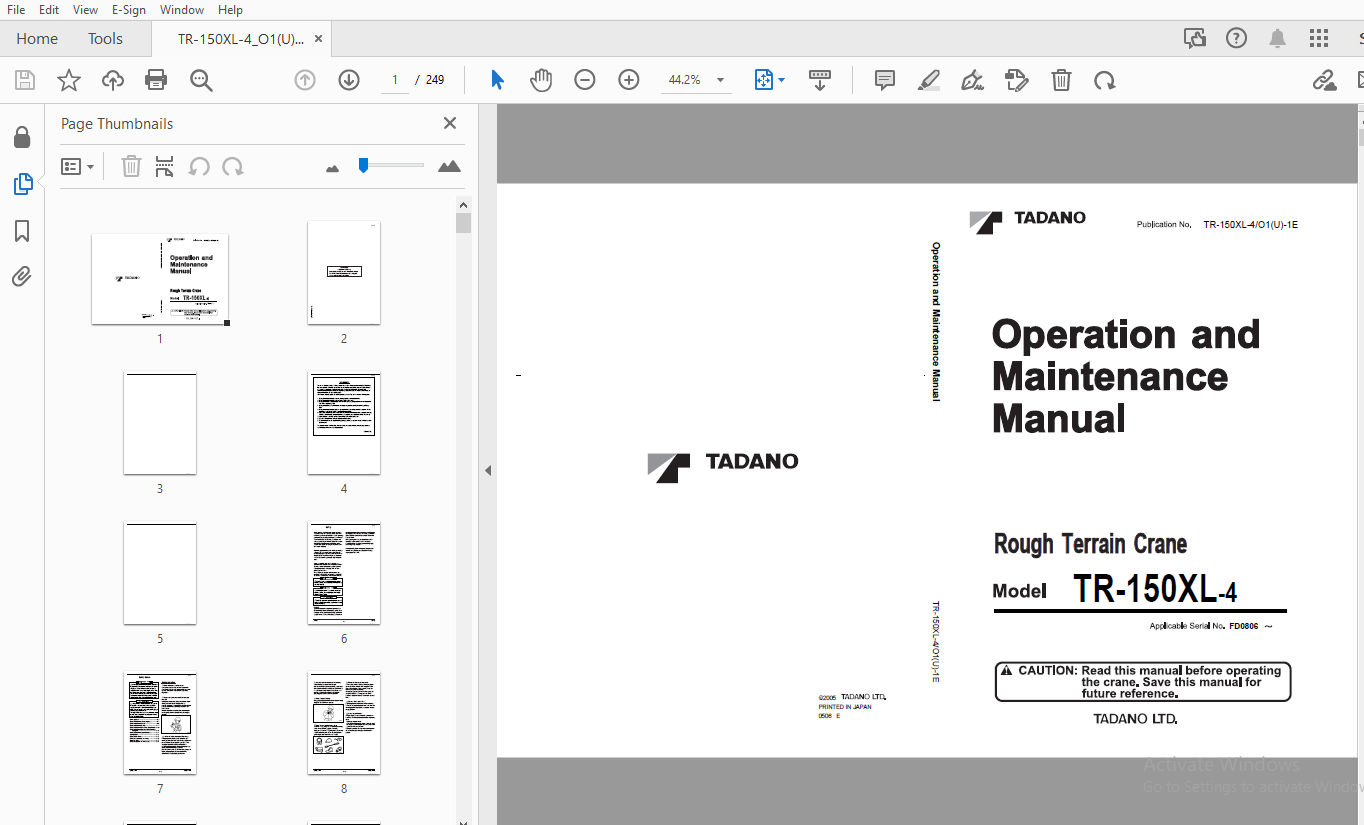Open the View menu
The image size is (1364, 825).
(86, 9)
